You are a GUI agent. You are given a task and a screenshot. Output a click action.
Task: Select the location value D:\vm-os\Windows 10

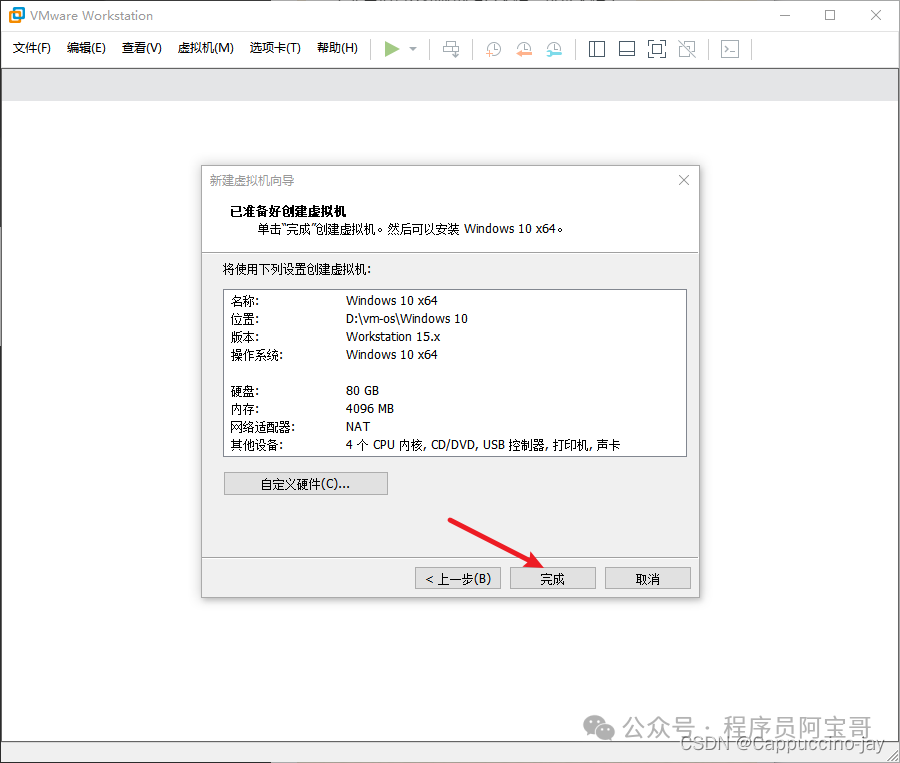pyautogui.click(x=406, y=319)
